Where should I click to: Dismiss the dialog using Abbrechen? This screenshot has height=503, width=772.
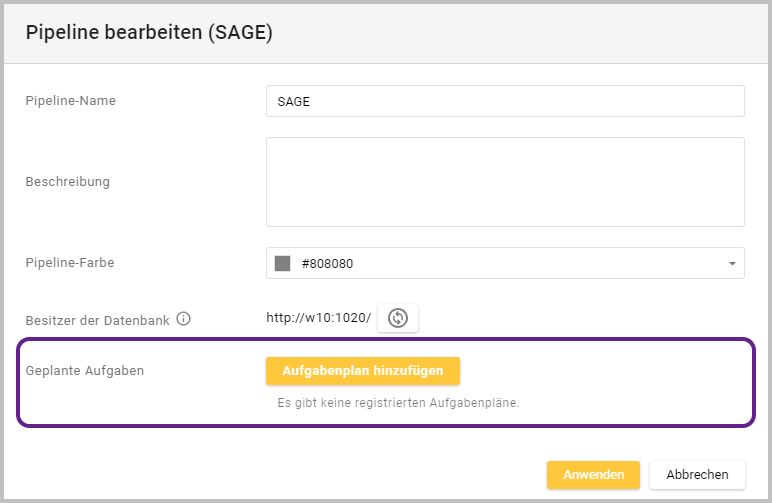697,474
